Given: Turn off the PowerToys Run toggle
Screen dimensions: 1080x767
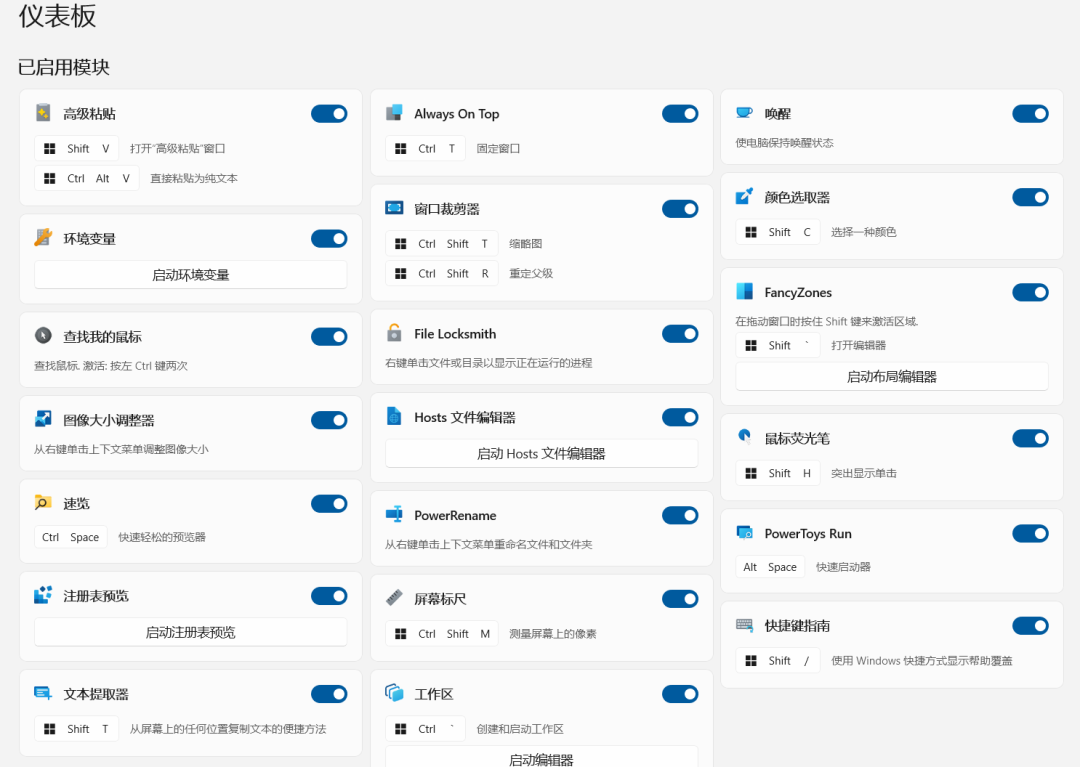Looking at the screenshot, I should [x=1030, y=534].
